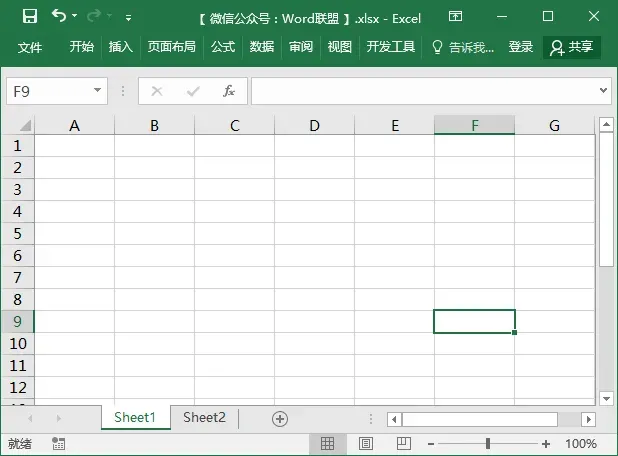This screenshot has width=618, height=456.
Task: Click the vertical scrollbar thumb
Action: pos(606,200)
